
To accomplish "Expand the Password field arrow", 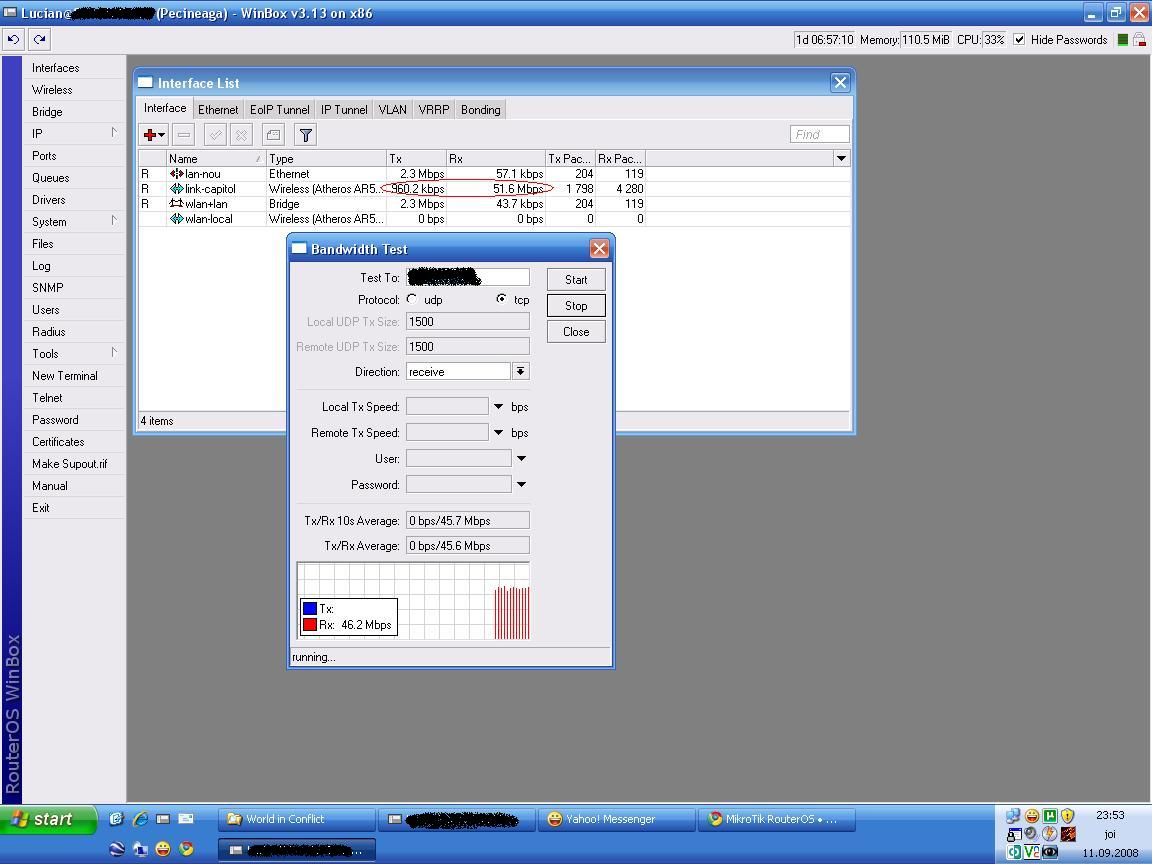I will pyautogui.click(x=521, y=485).
